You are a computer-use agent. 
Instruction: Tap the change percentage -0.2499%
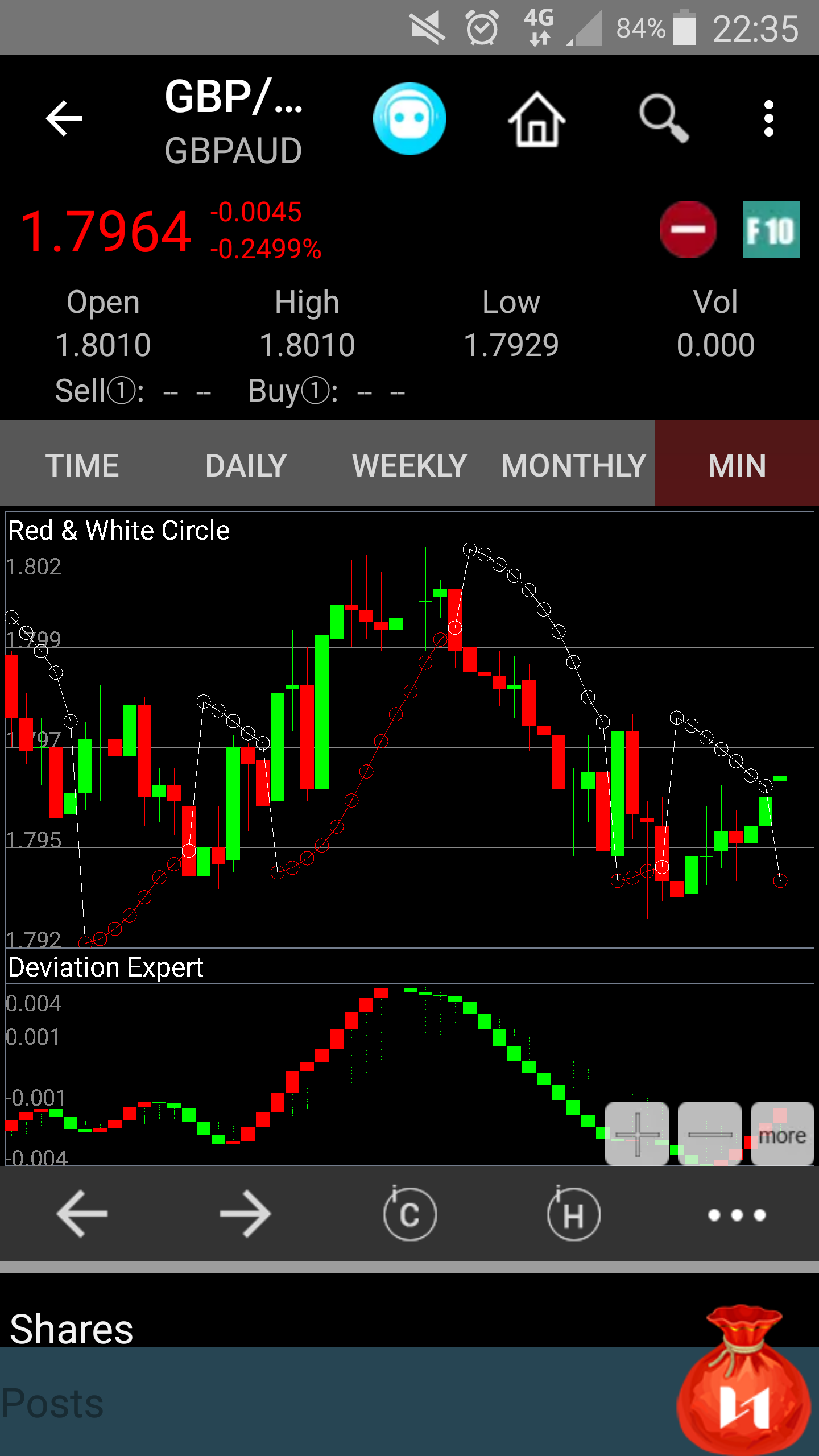[x=266, y=249]
